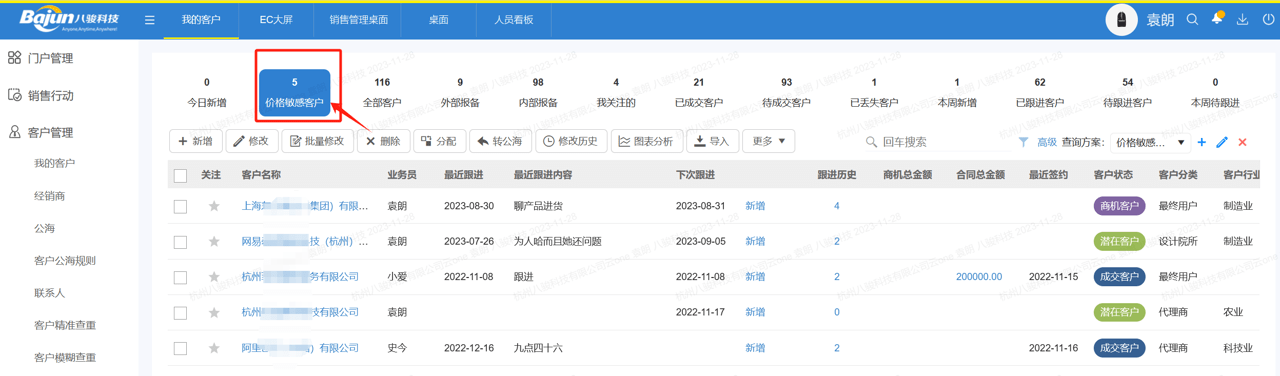Image resolution: width=1280 pixels, height=376 pixels.
Task: Select the 待跟进客户 filter tile
Action: pyautogui.click(x=1128, y=93)
